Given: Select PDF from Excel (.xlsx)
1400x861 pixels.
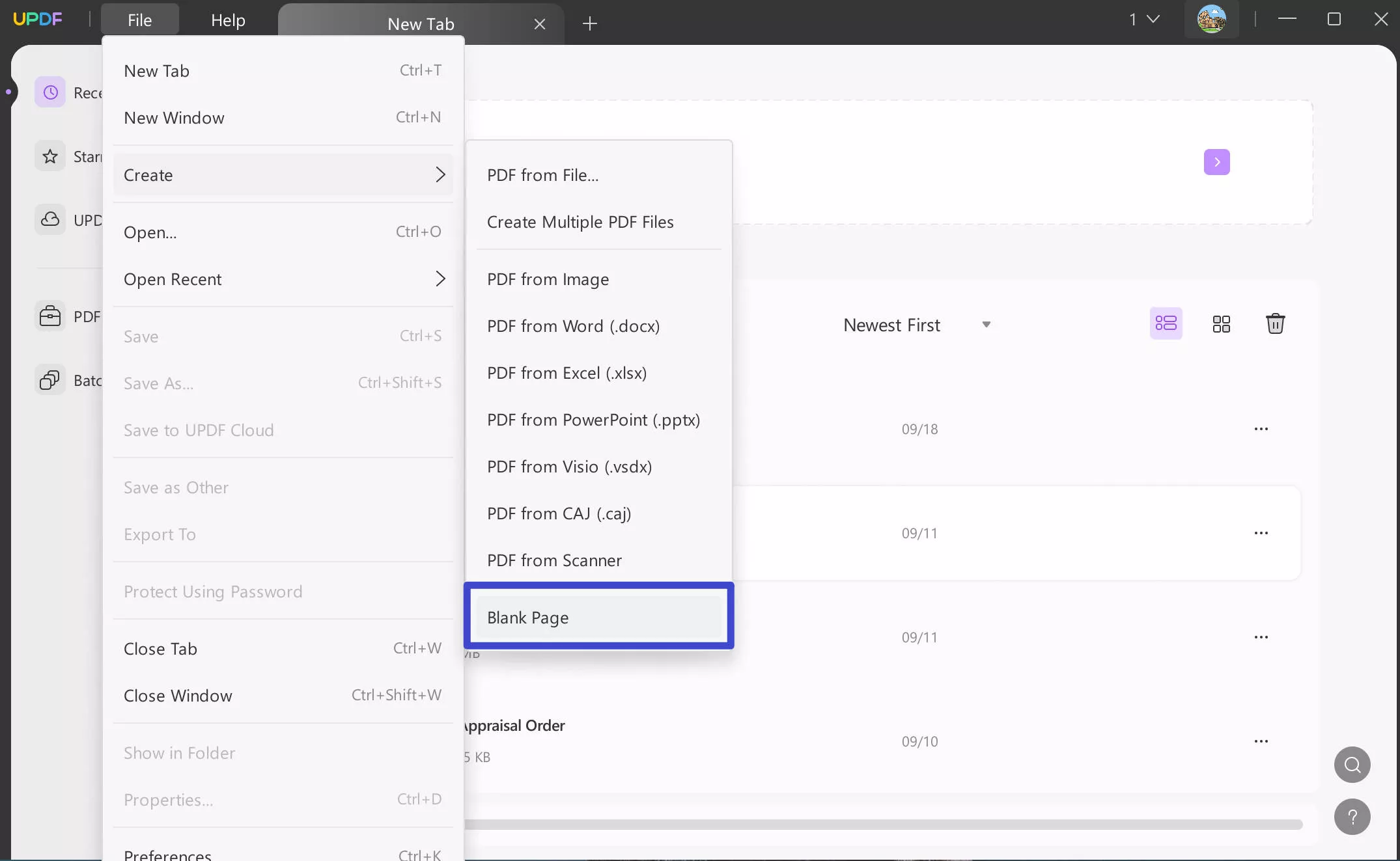Looking at the screenshot, I should pyautogui.click(x=598, y=373).
